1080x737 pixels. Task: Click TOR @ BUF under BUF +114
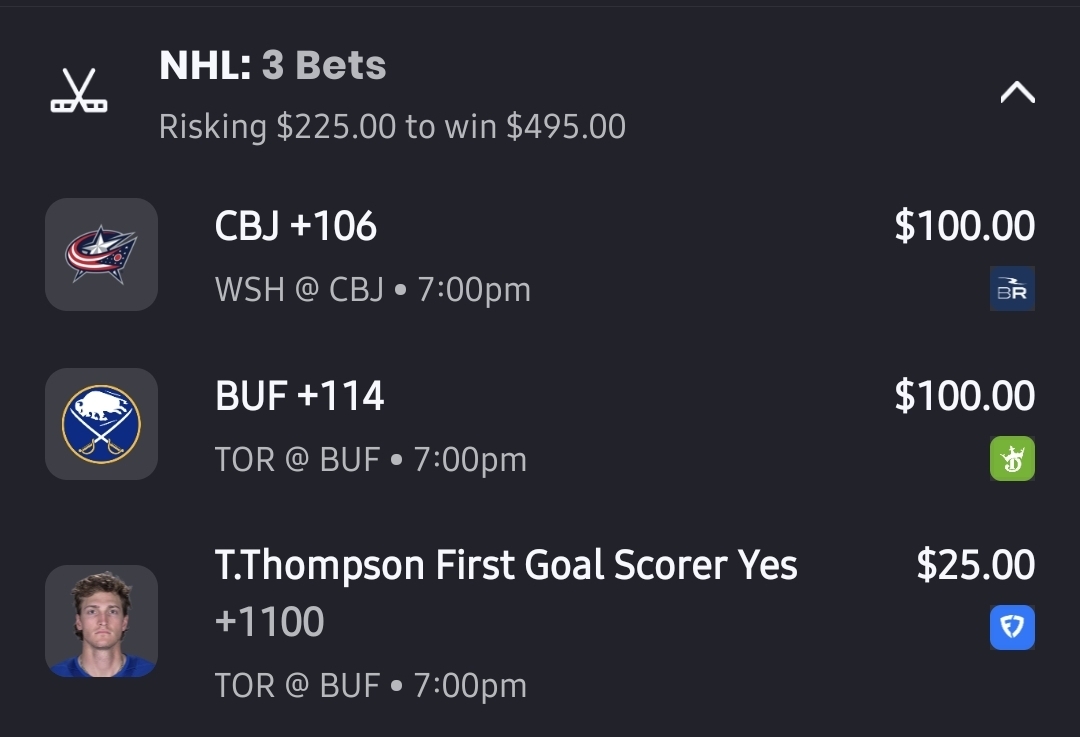370,460
